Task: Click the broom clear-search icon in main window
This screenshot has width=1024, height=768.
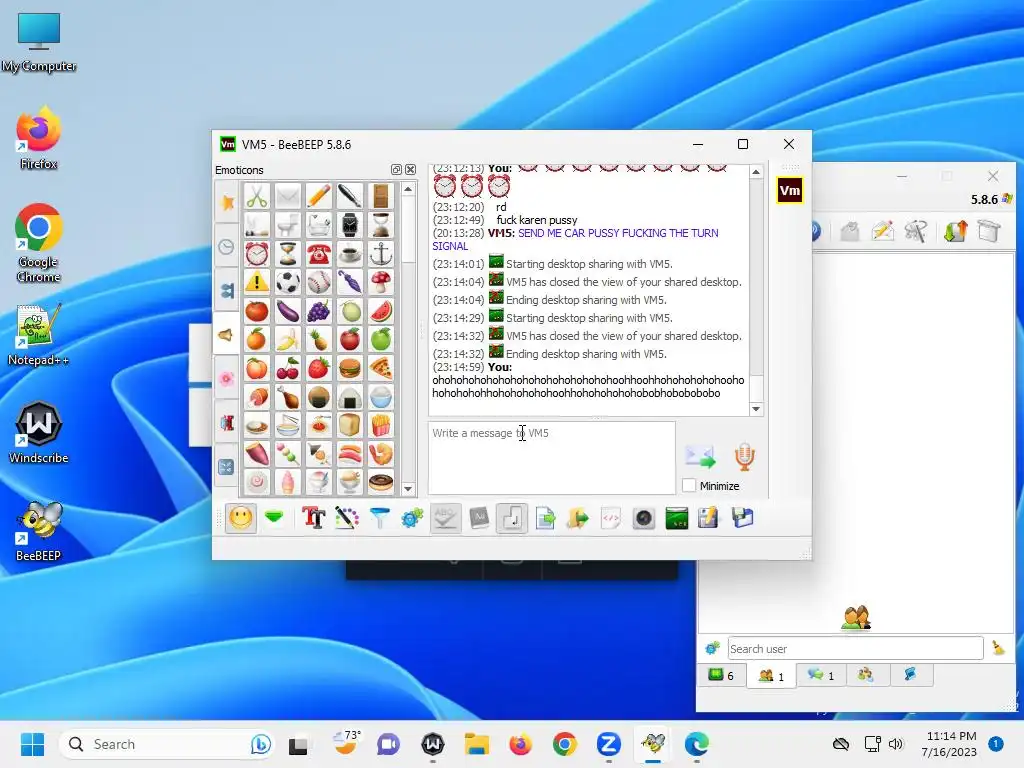Action: pos(998,648)
